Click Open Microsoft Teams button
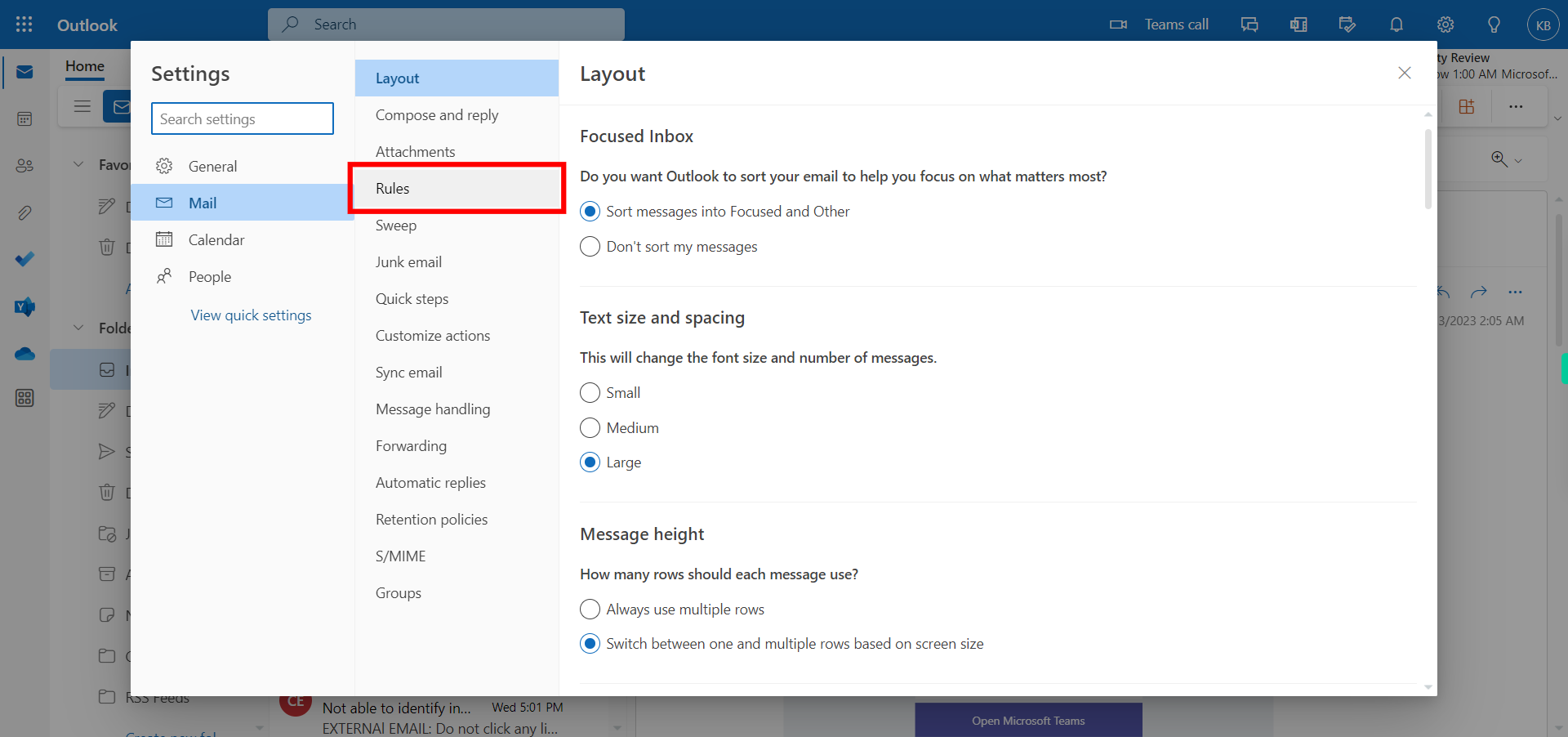1568x737 pixels. point(1028,721)
